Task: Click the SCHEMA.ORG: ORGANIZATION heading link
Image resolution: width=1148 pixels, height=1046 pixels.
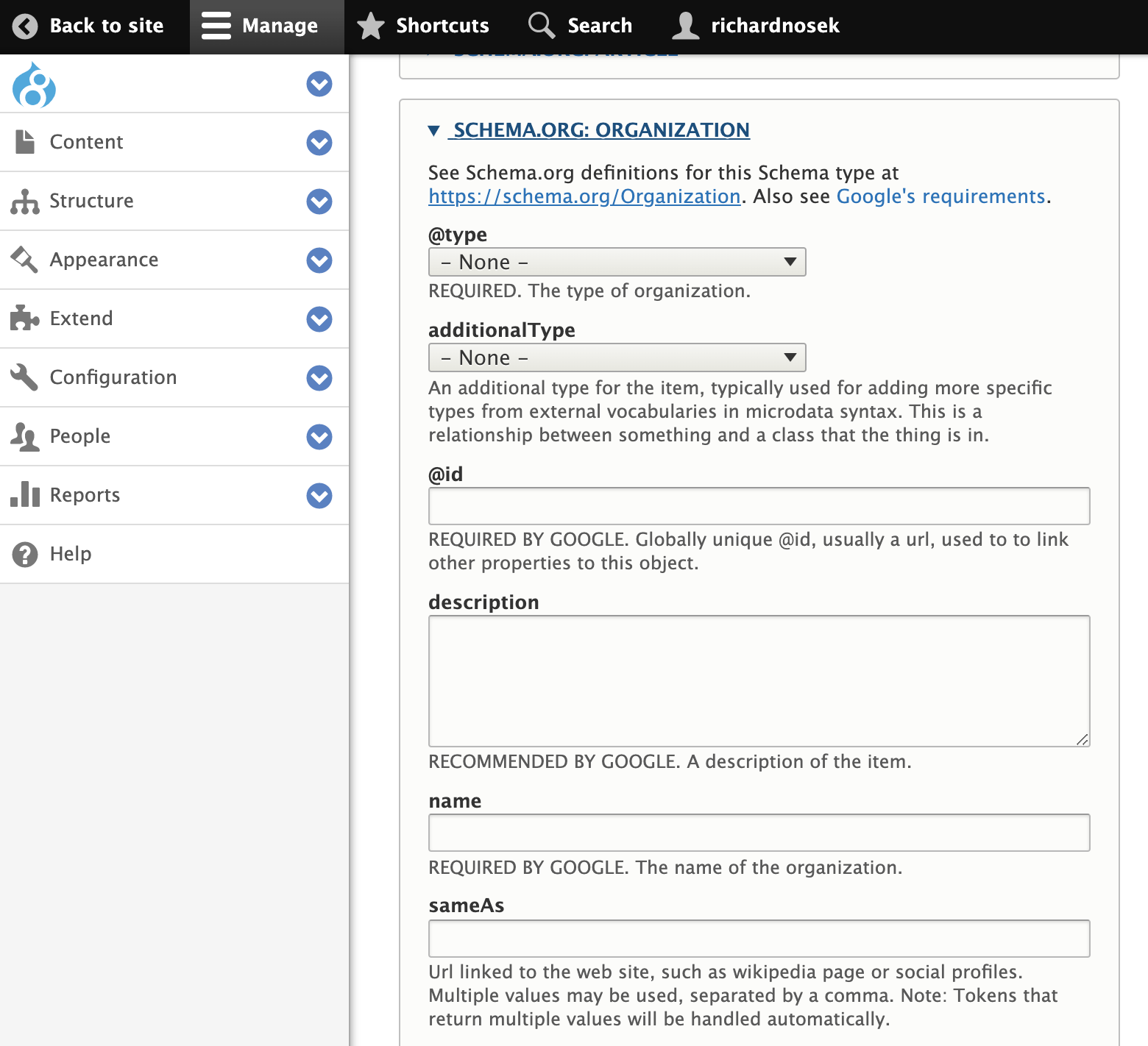Action: (x=601, y=130)
